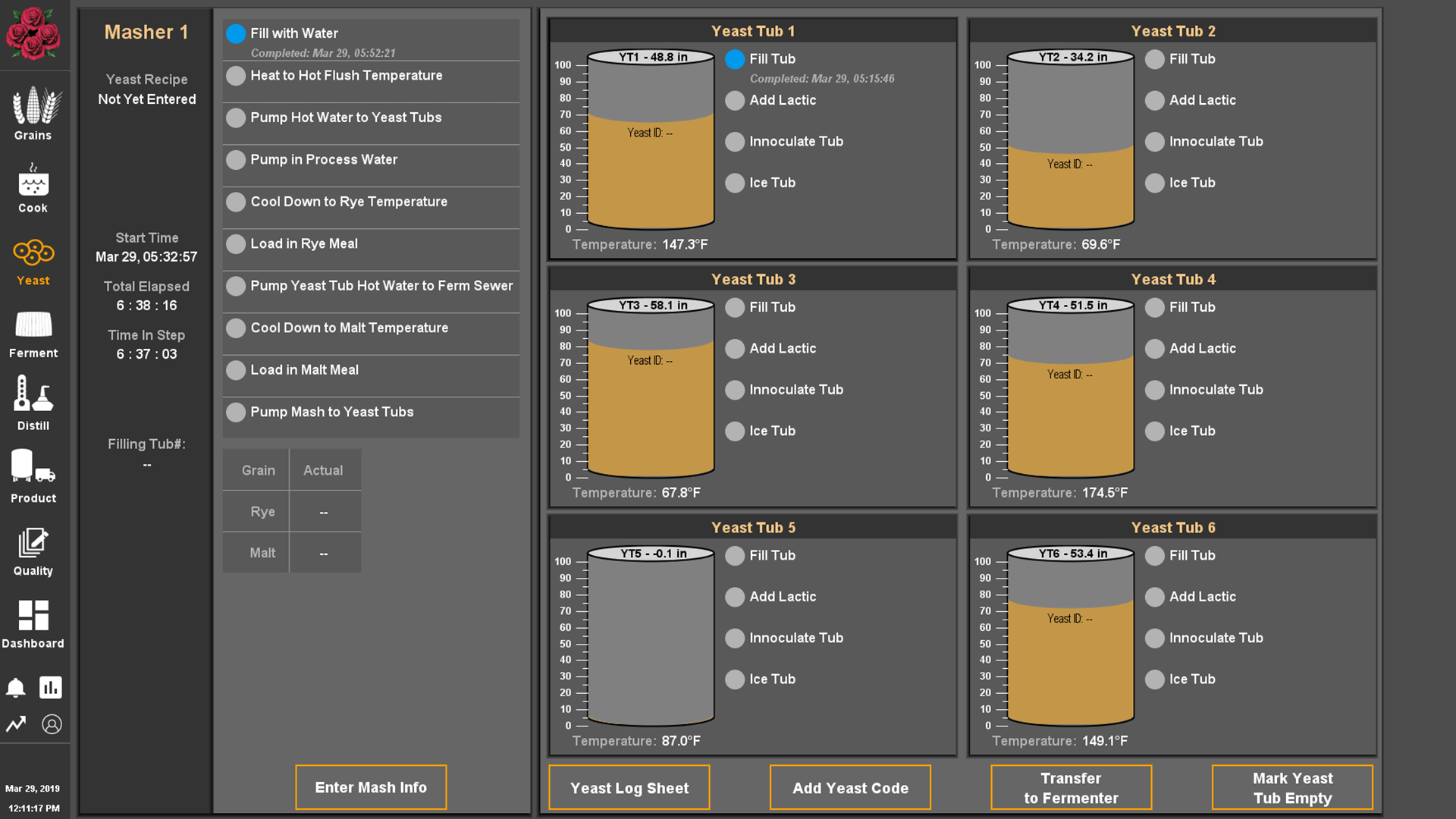
Task: Open the Yeast Log Sheet
Action: pyautogui.click(x=629, y=788)
